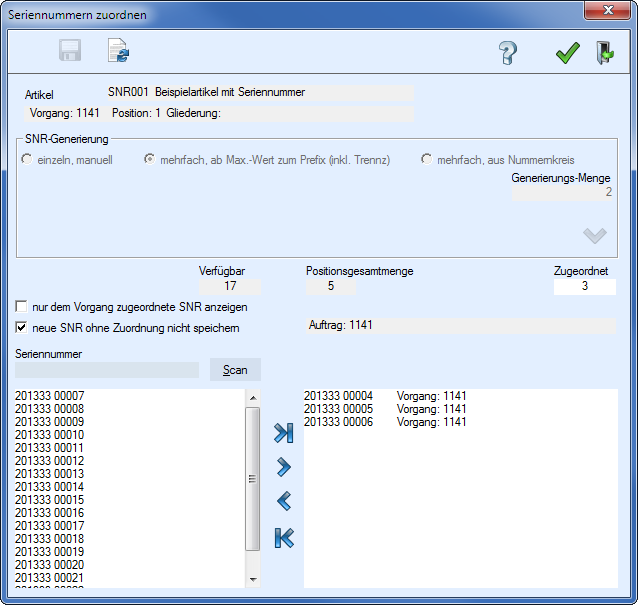The width and height of the screenshot is (639, 605).
Task: Assign all serial numbers with double-arrow right
Action: [283, 433]
